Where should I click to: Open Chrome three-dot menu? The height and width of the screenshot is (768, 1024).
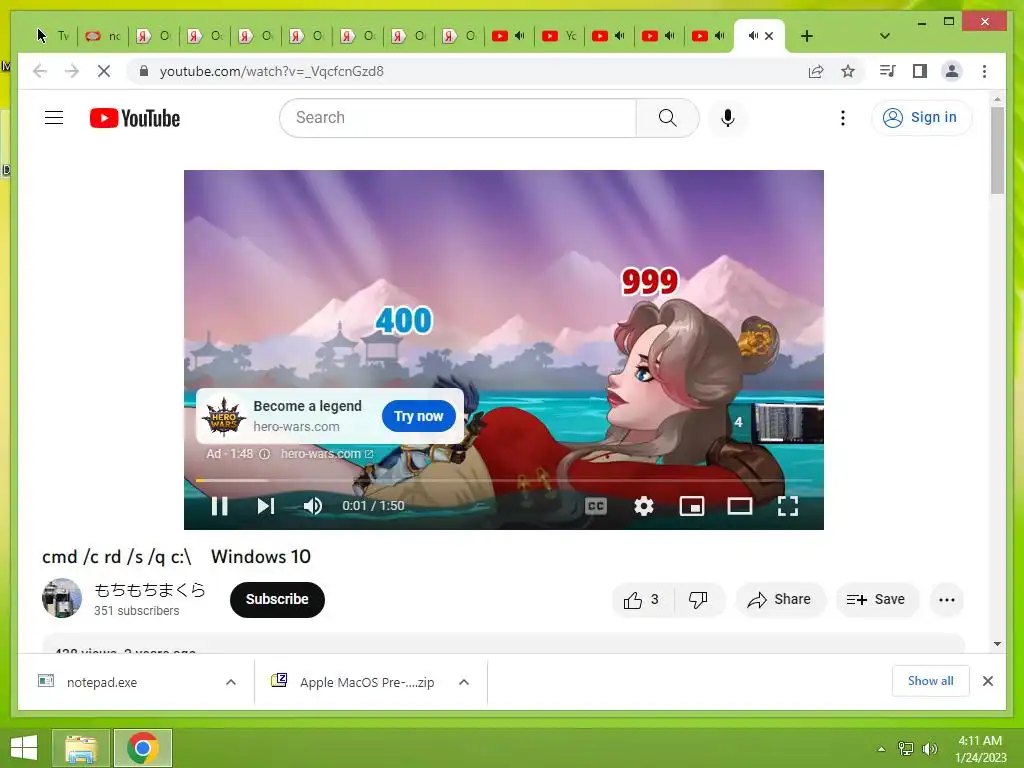pyautogui.click(x=984, y=71)
